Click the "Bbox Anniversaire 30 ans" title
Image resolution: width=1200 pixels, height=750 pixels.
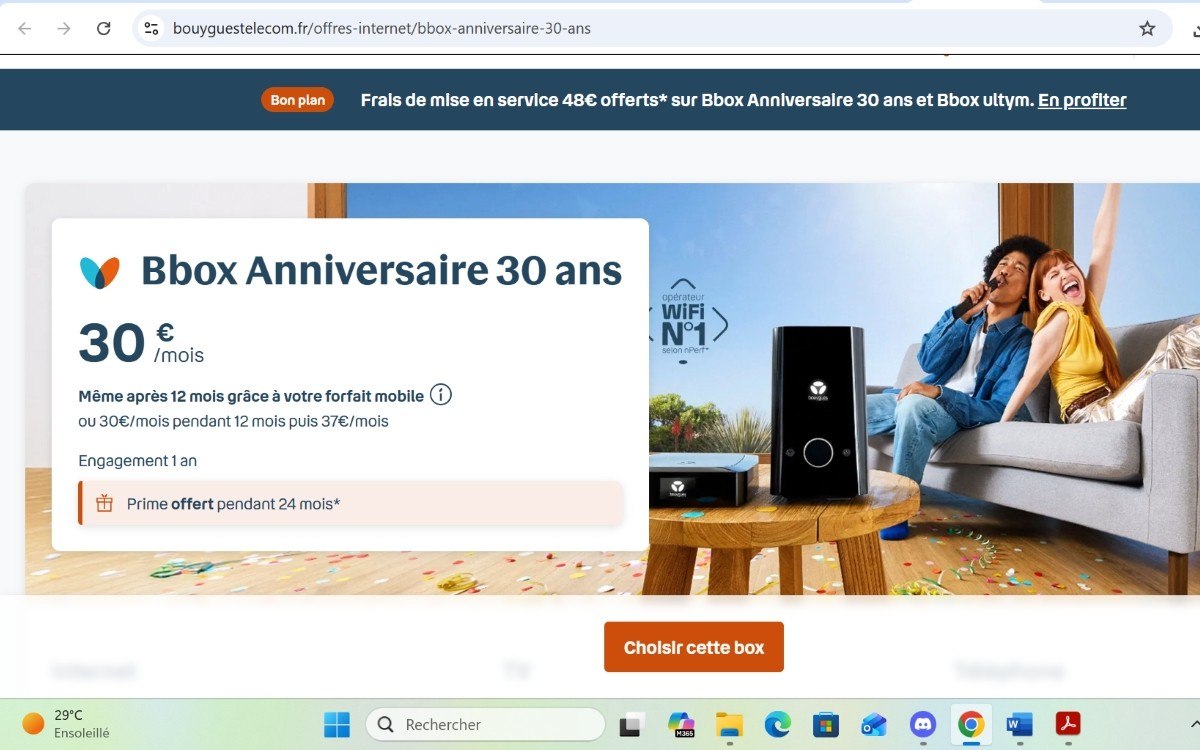(x=381, y=271)
